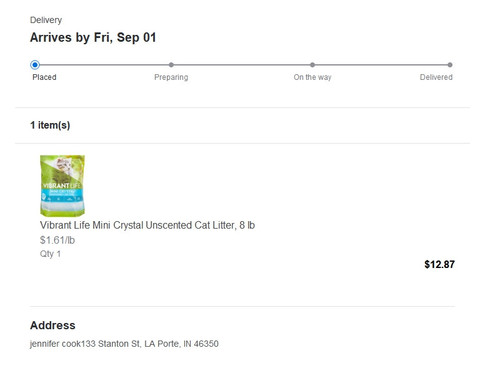Click the 1 item(s) section header
Screen dimensions: 500x391
(50, 125)
